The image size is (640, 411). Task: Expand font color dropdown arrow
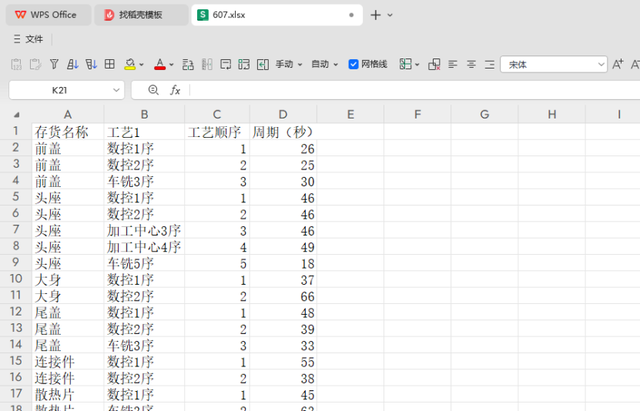tap(171, 64)
